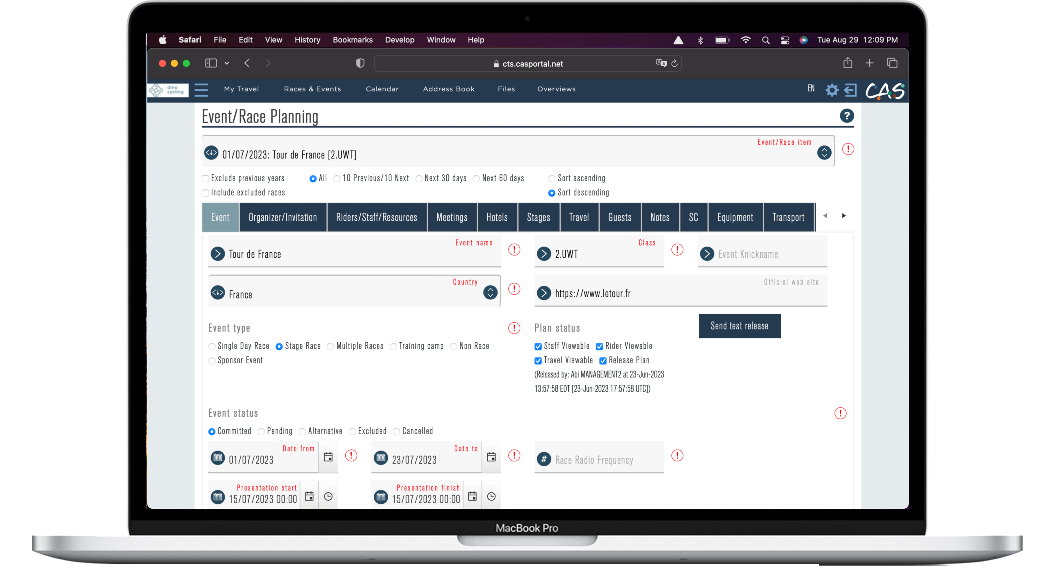This screenshot has height=577, width=1055.
Task: Select Single Day Race event type
Action: 212,346
